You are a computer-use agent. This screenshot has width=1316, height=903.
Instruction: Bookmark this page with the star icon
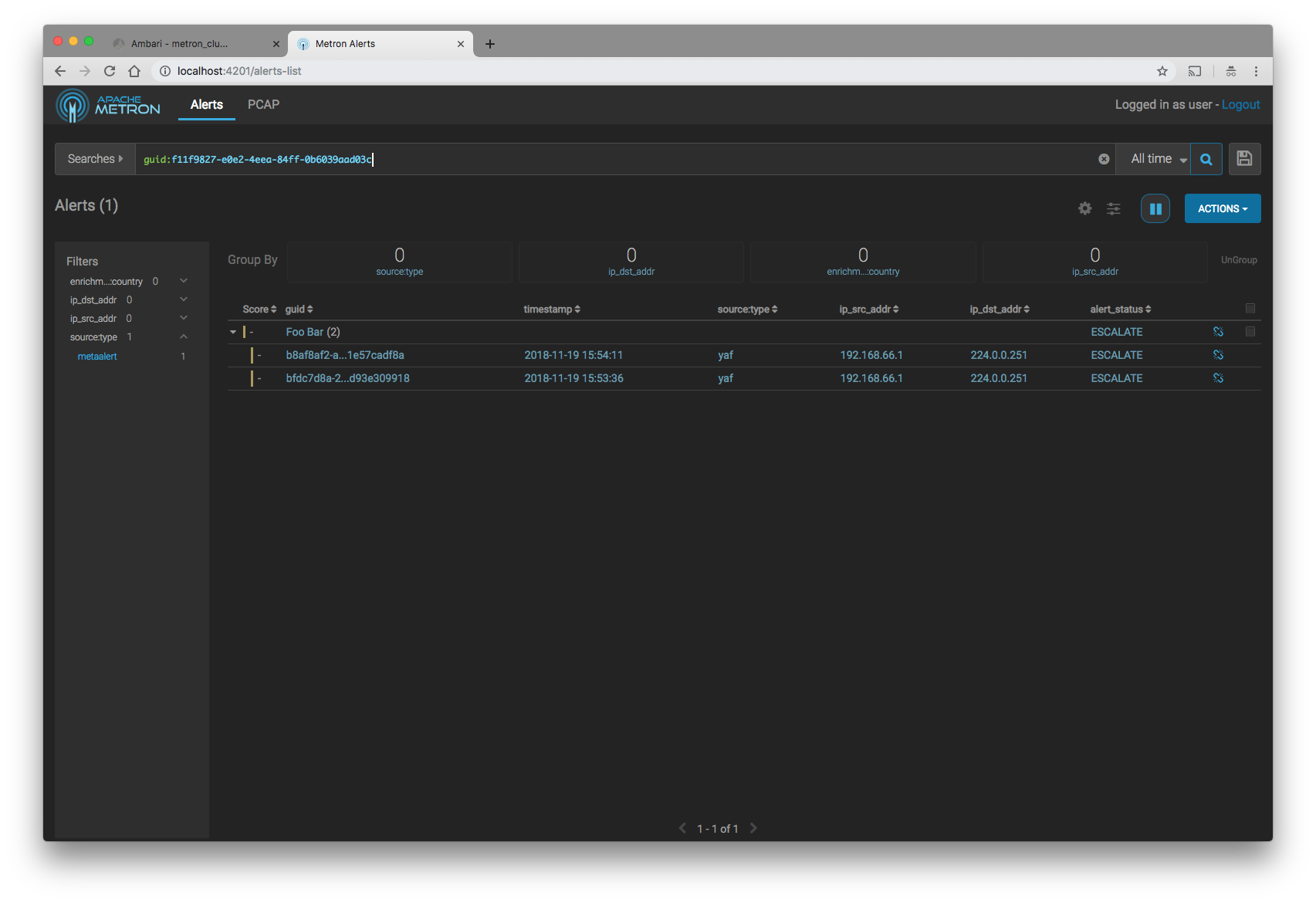[1162, 71]
